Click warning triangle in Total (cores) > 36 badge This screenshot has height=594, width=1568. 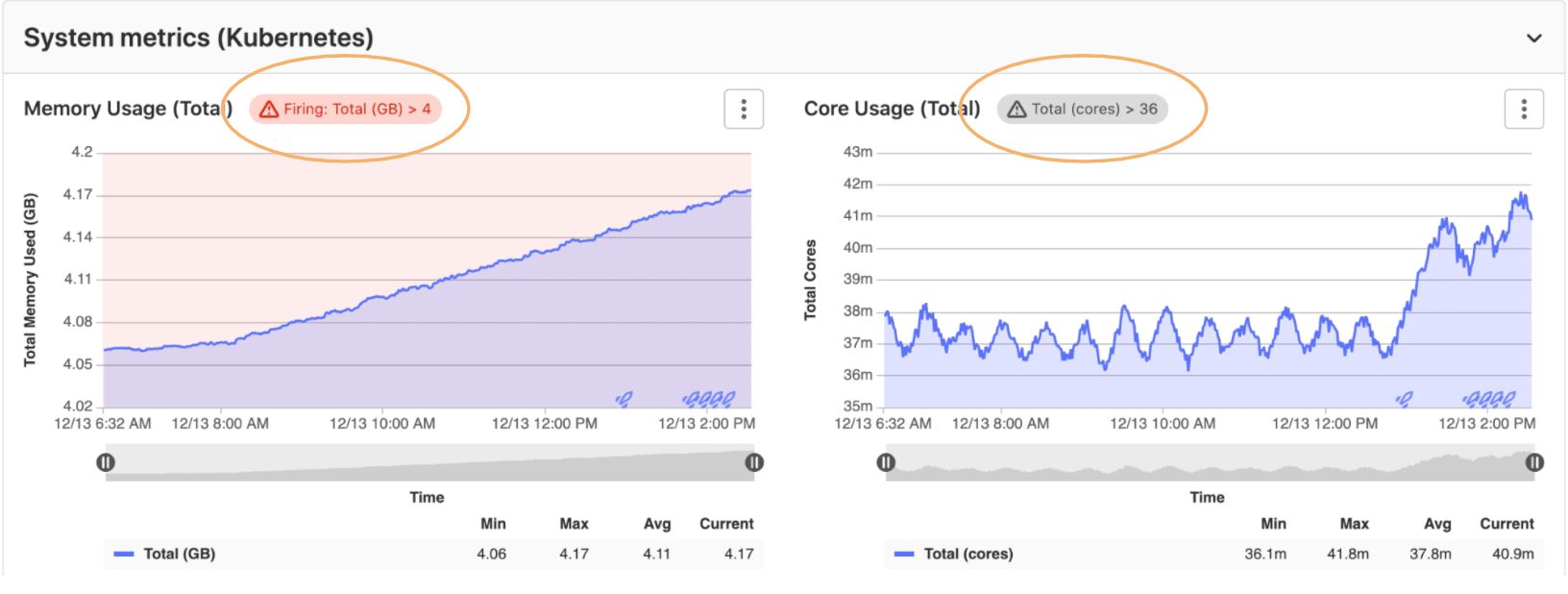(1017, 110)
